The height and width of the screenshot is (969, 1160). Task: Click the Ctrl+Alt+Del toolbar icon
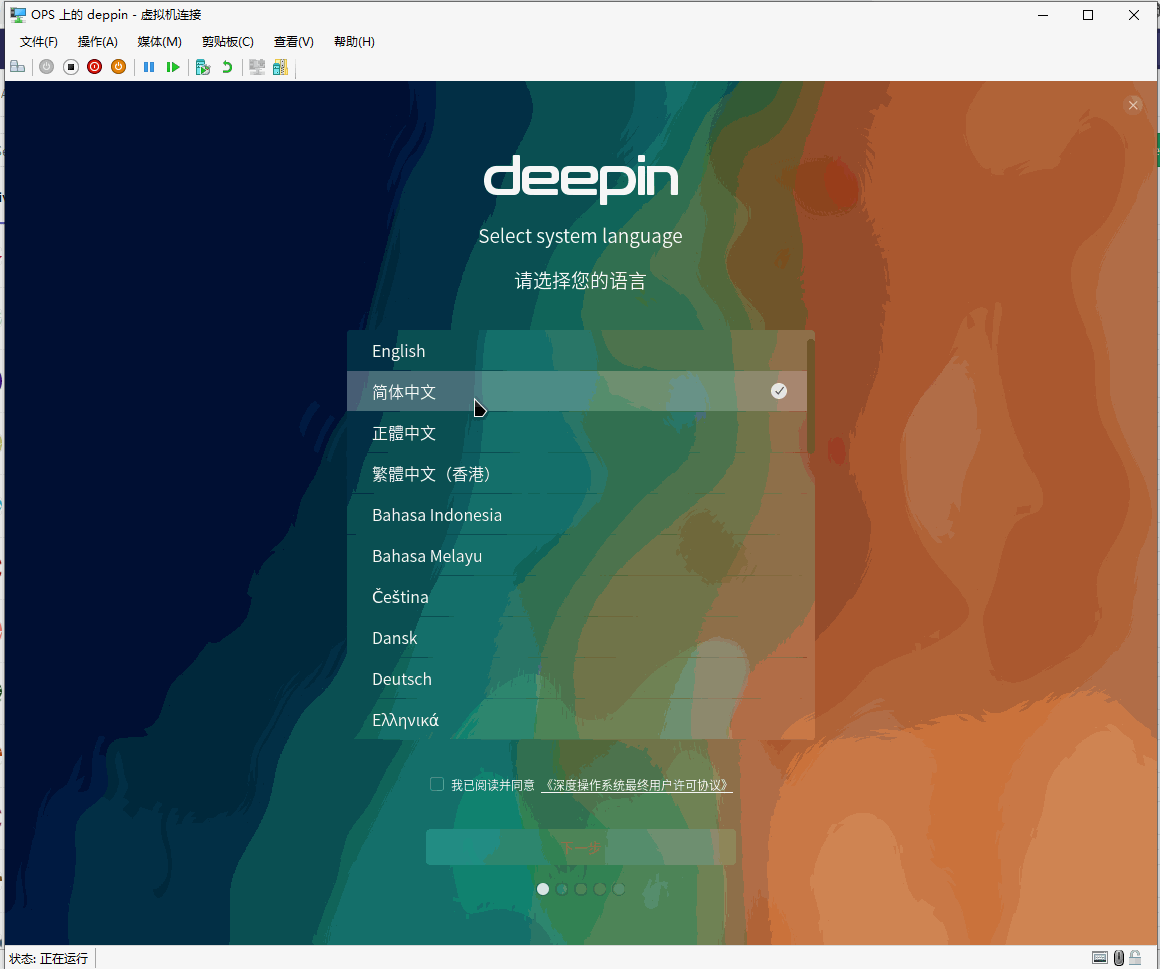point(18,67)
